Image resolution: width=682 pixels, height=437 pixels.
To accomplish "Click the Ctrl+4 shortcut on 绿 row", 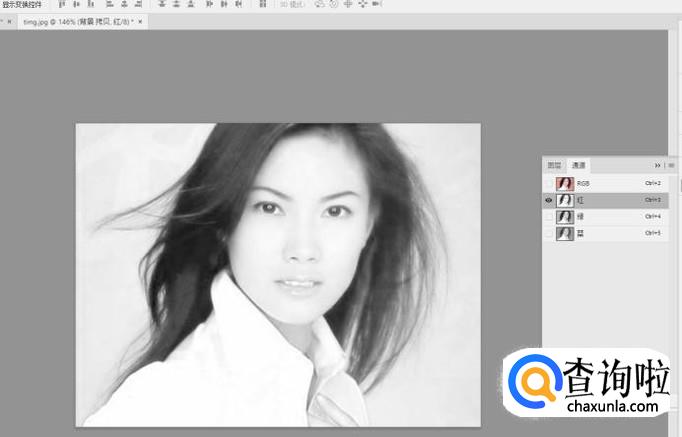I will [653, 217].
